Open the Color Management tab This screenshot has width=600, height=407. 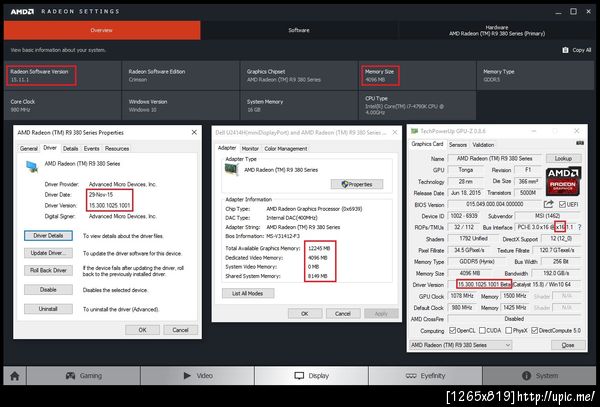point(286,148)
